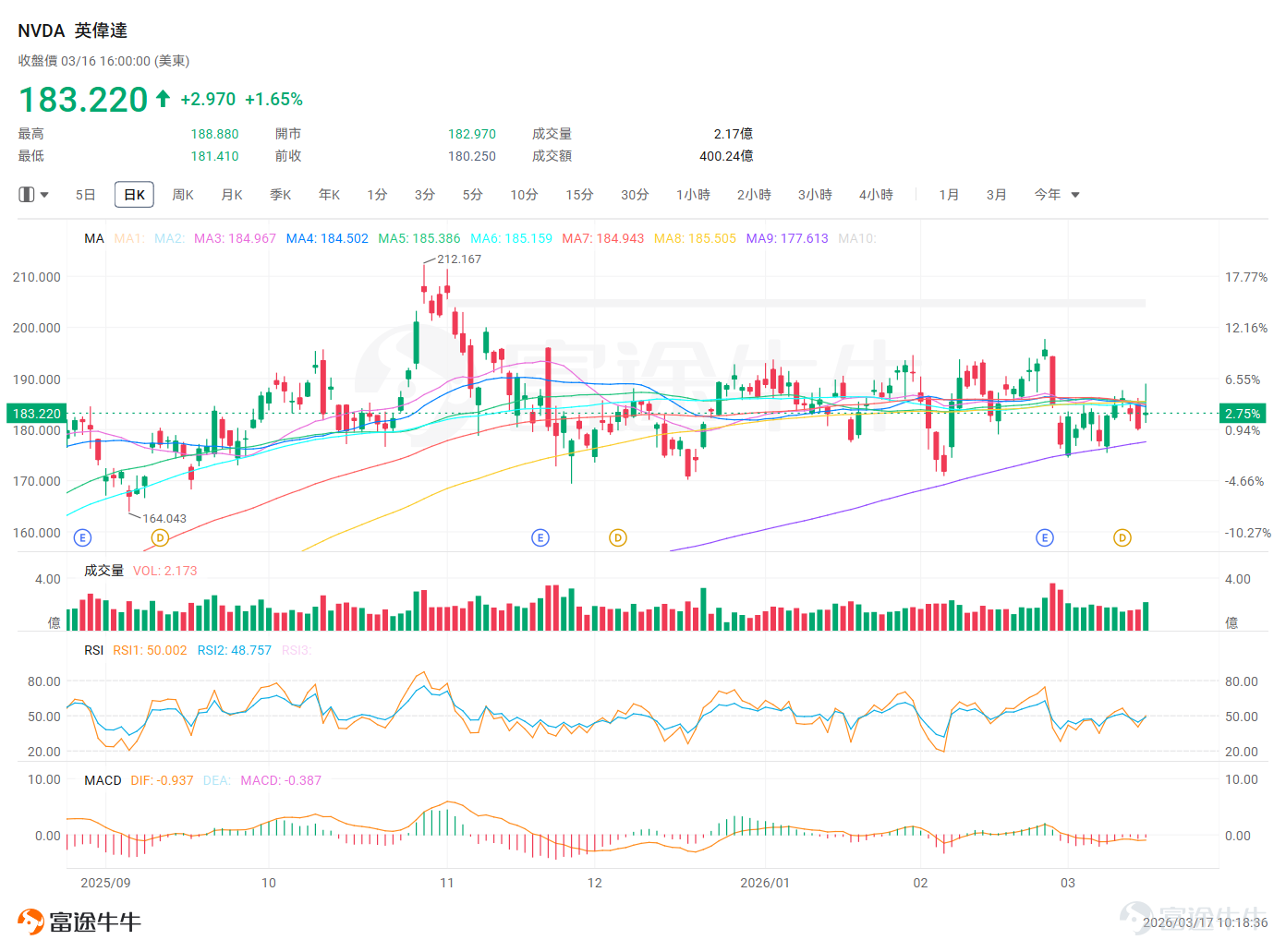This screenshot has width=1286, height=952.
Task: Click the MA3: 184.967 legend
Action: click(x=235, y=238)
